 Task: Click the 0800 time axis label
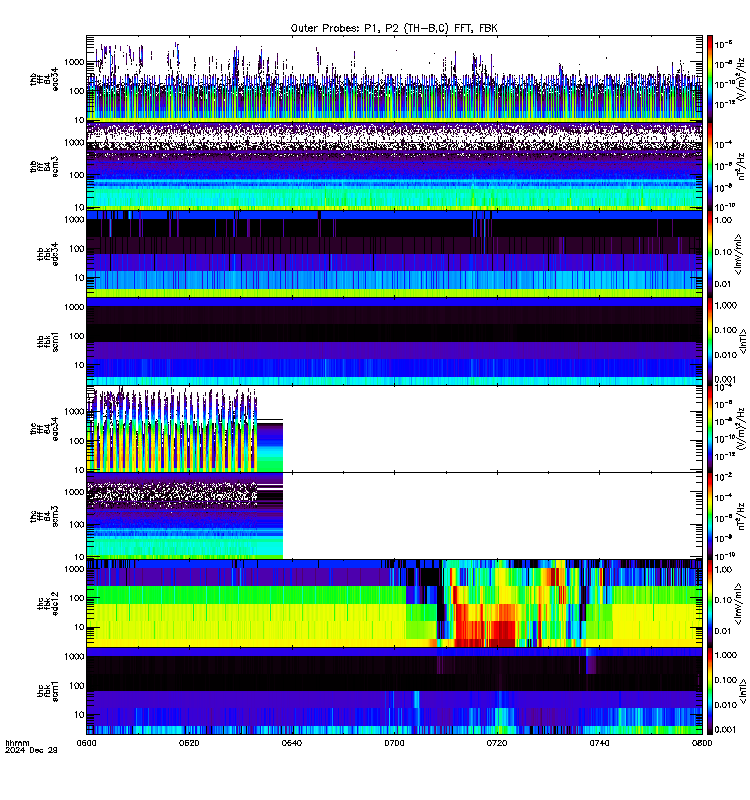(702, 743)
